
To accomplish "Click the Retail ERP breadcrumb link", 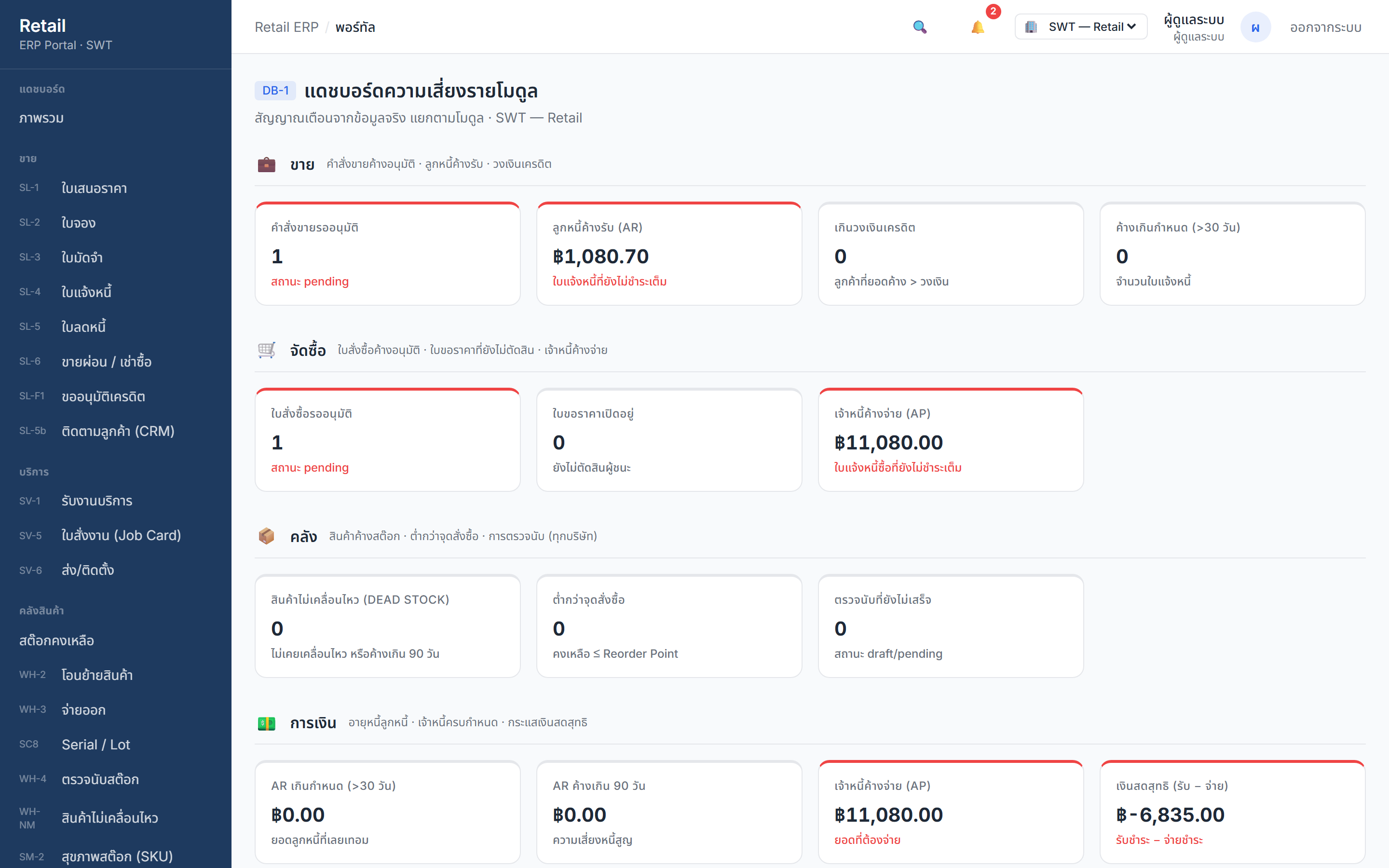I will pyautogui.click(x=286, y=27).
